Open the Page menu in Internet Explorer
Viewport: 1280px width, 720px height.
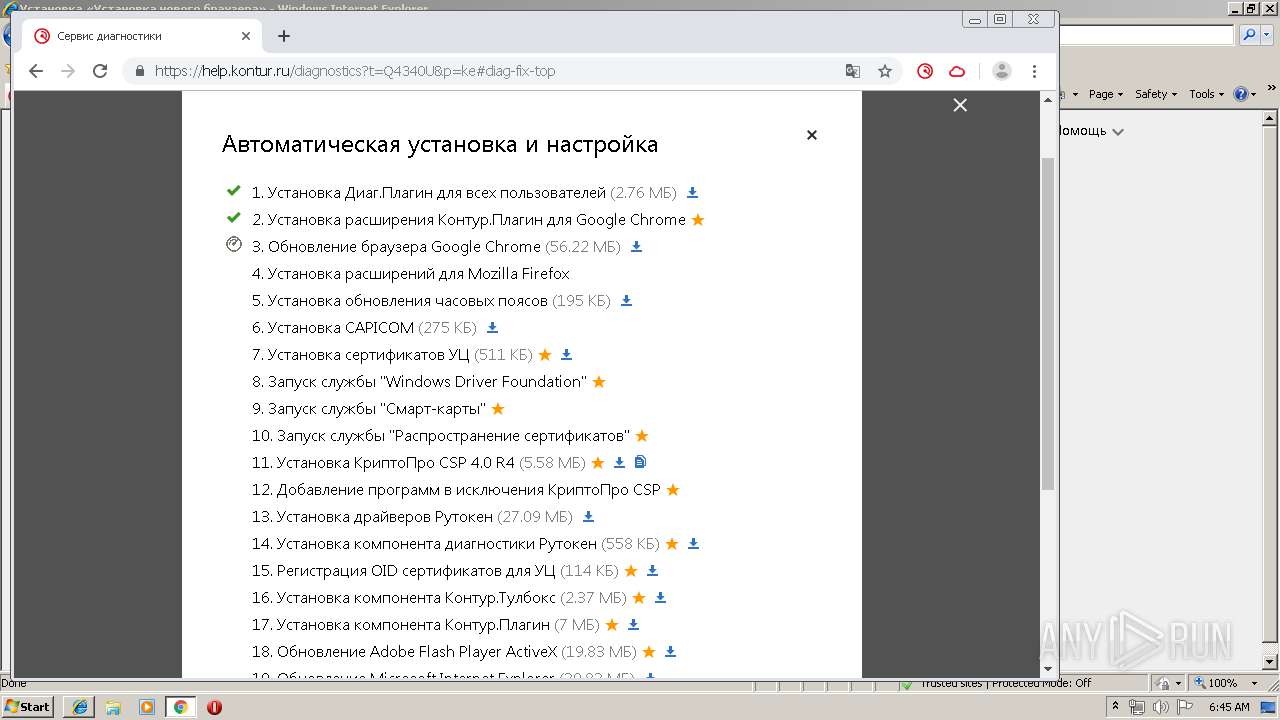click(1106, 94)
